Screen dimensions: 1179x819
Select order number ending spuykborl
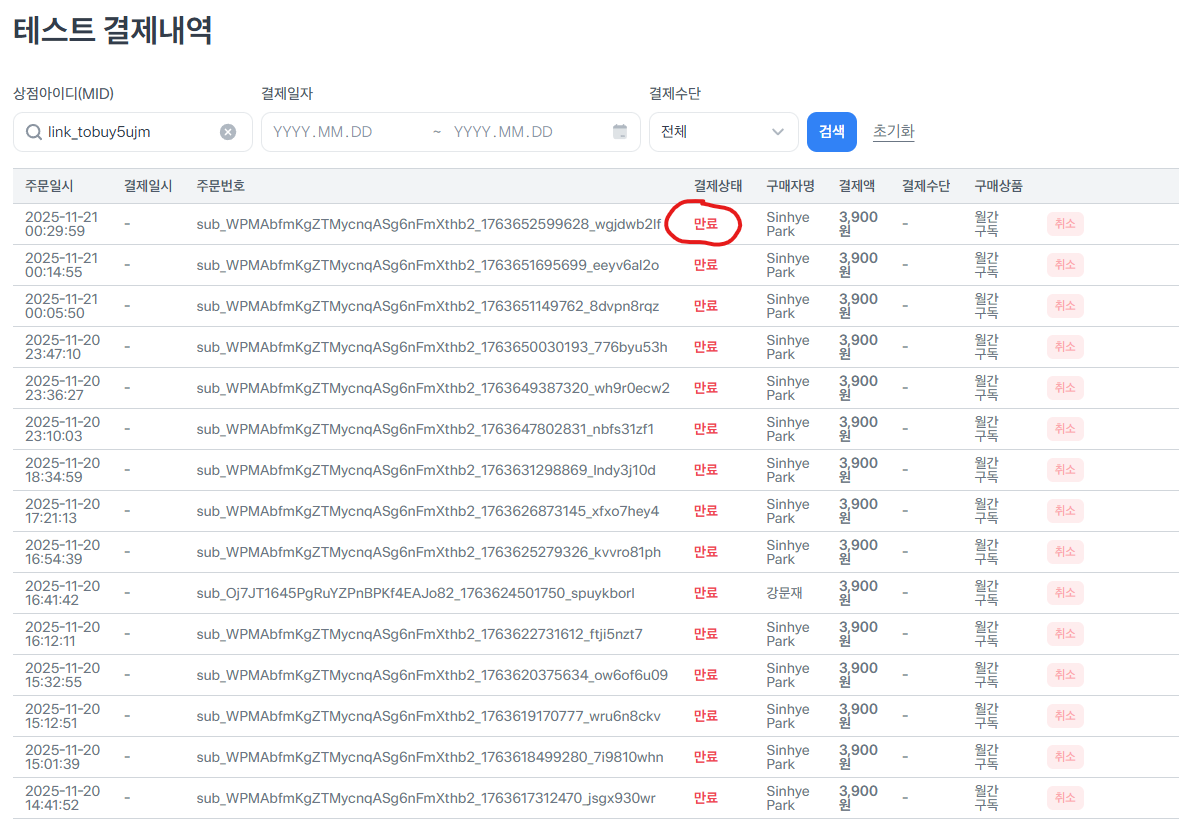[x=415, y=593]
